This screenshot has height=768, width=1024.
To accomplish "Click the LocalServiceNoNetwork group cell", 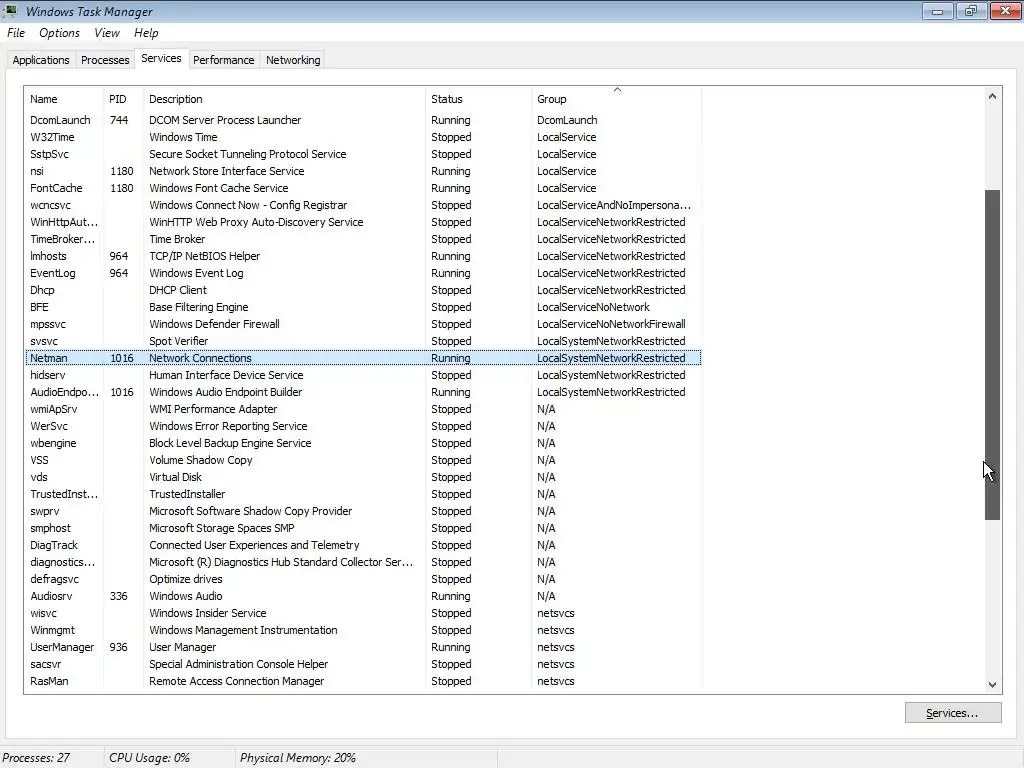I will tap(593, 307).
